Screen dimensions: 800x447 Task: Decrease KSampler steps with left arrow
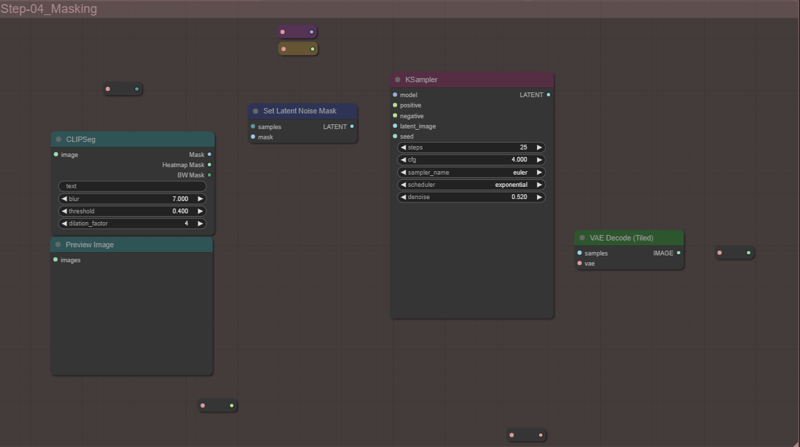point(404,147)
